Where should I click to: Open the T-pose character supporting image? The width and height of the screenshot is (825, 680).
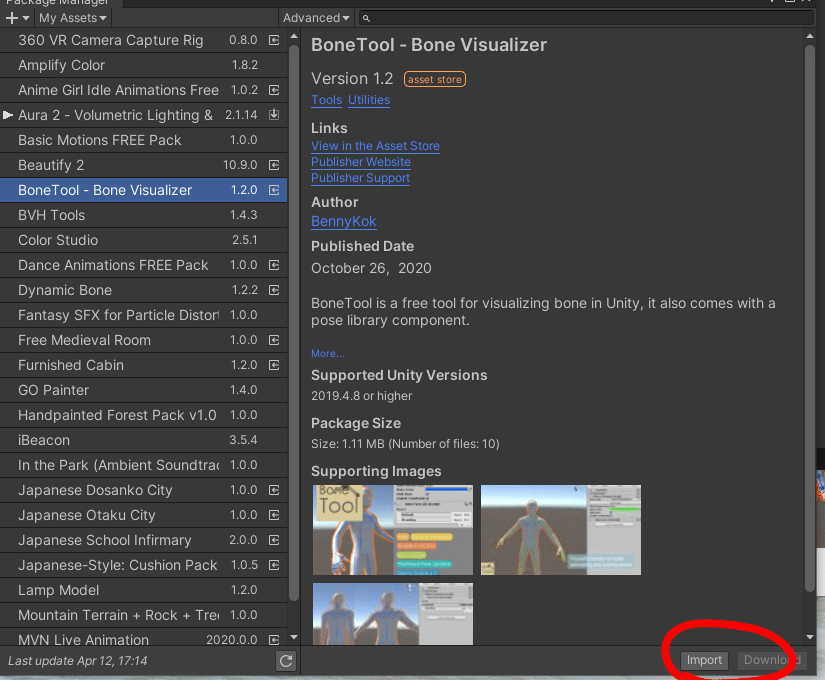click(x=561, y=530)
